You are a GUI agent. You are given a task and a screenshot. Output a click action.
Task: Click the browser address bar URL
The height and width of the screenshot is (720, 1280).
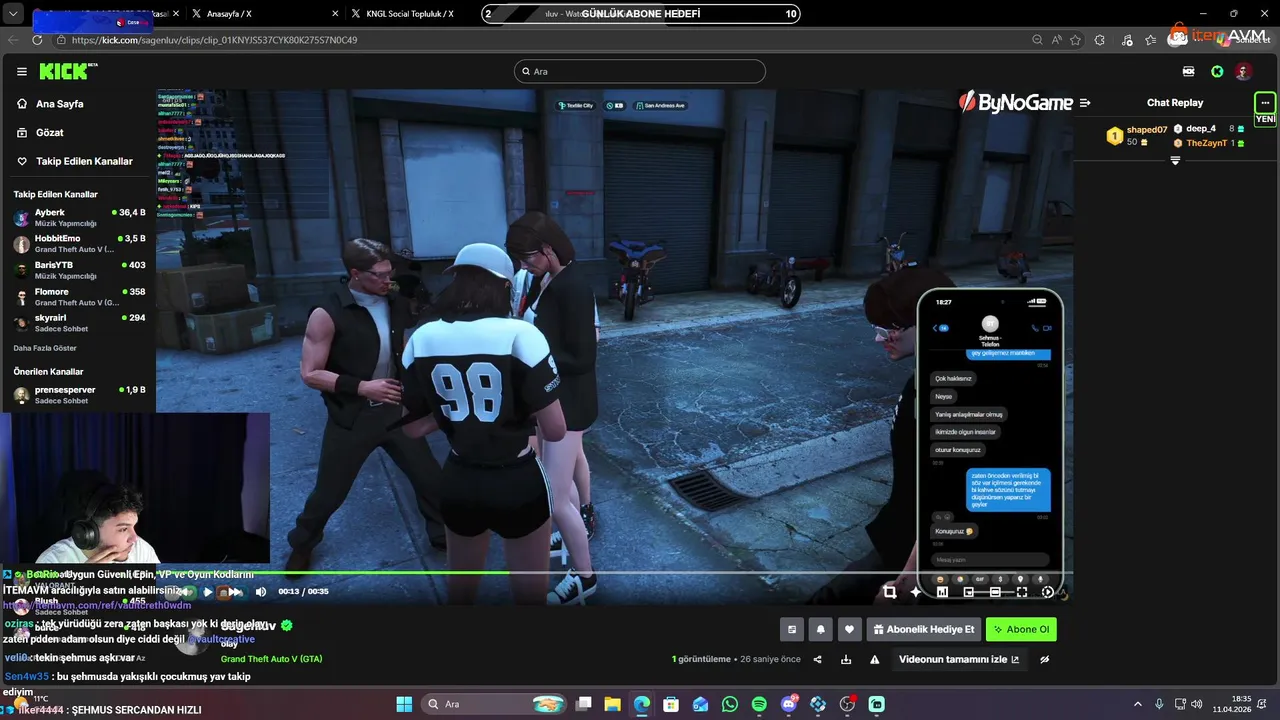pyautogui.click(x=214, y=40)
